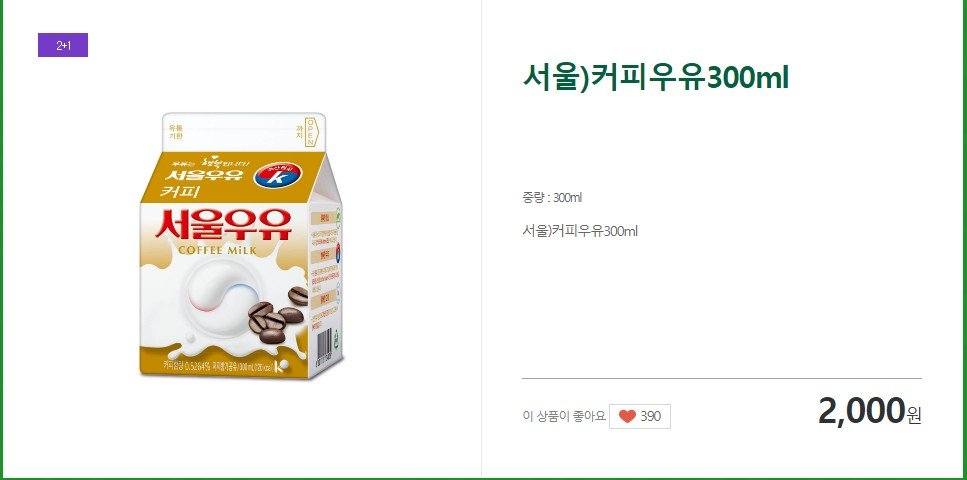967x480 pixels.
Task: Click the like count 390
Action: [651, 416]
